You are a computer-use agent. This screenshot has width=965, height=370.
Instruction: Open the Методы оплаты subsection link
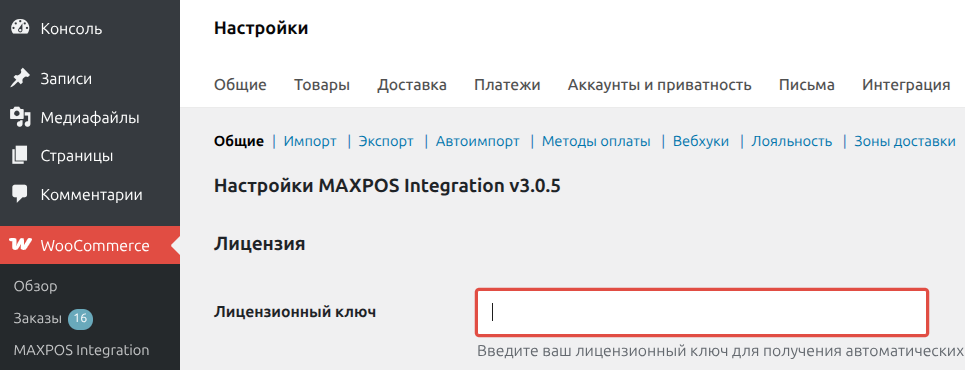(x=596, y=142)
